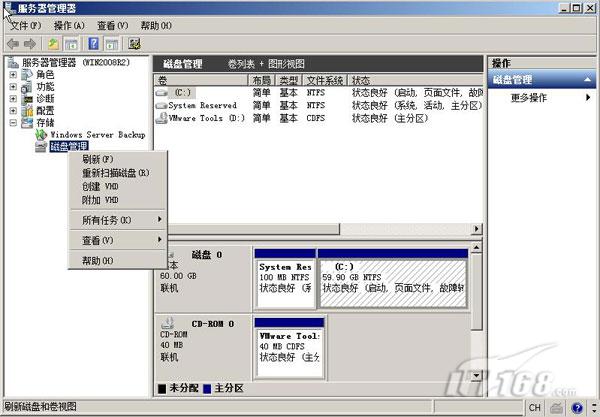
Task: Select the 磁盘 0 disk label
Action: pos(207,255)
